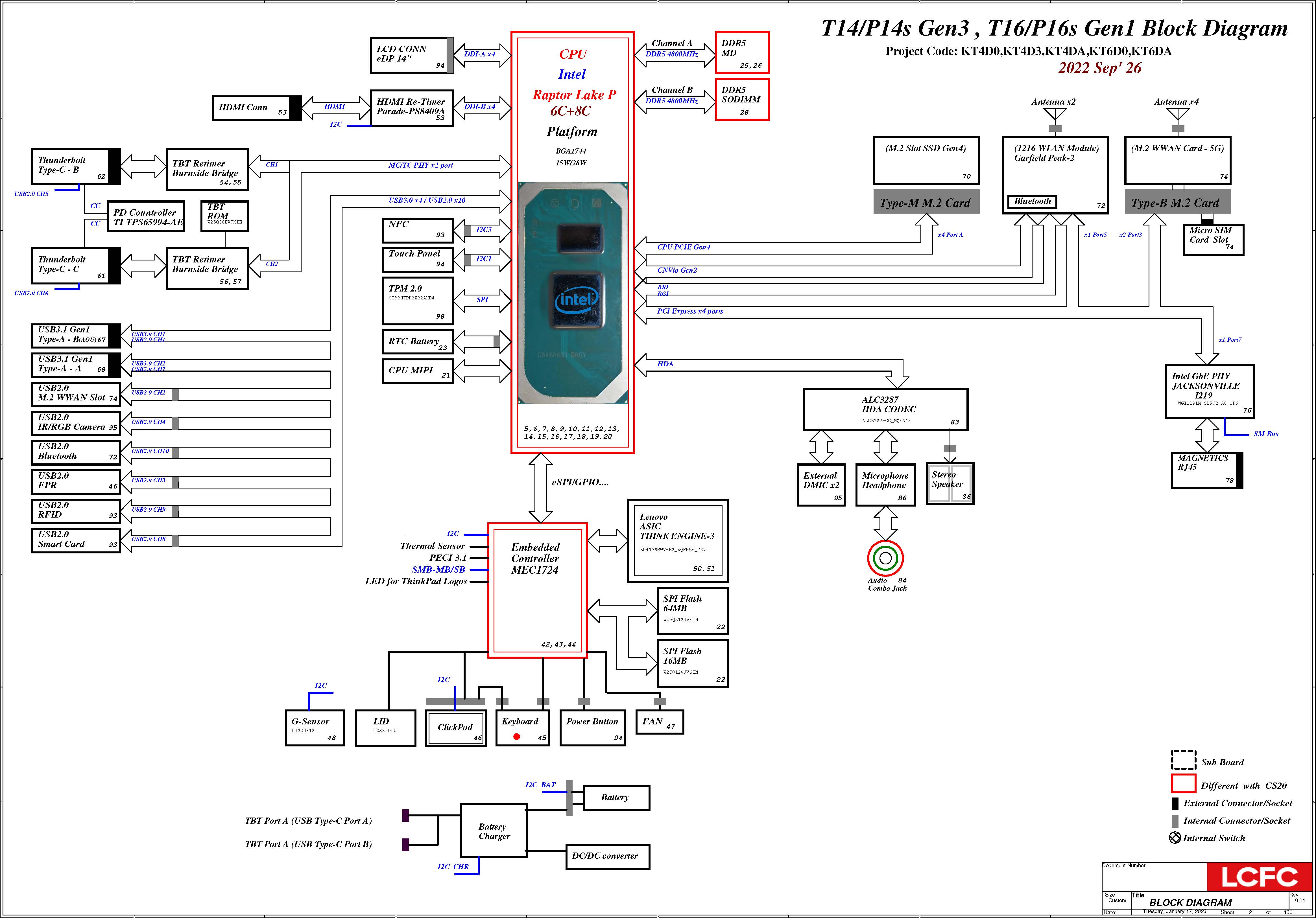The image size is (1316, 918).
Task: Select the USB2.0 M.2 WWAN Slot block
Action: coord(76,394)
